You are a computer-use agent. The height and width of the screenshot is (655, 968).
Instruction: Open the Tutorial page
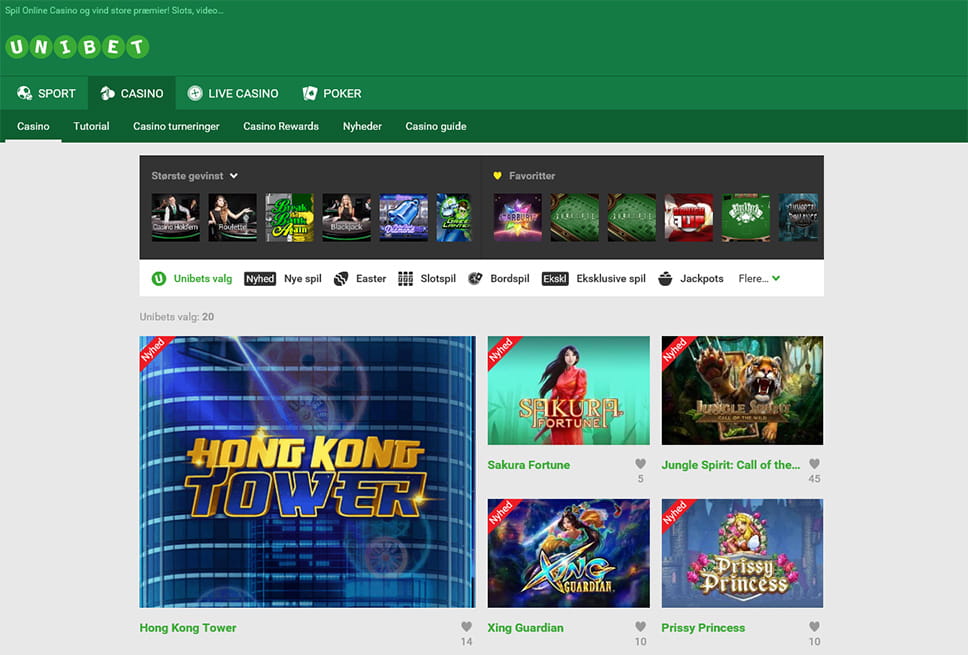(91, 126)
